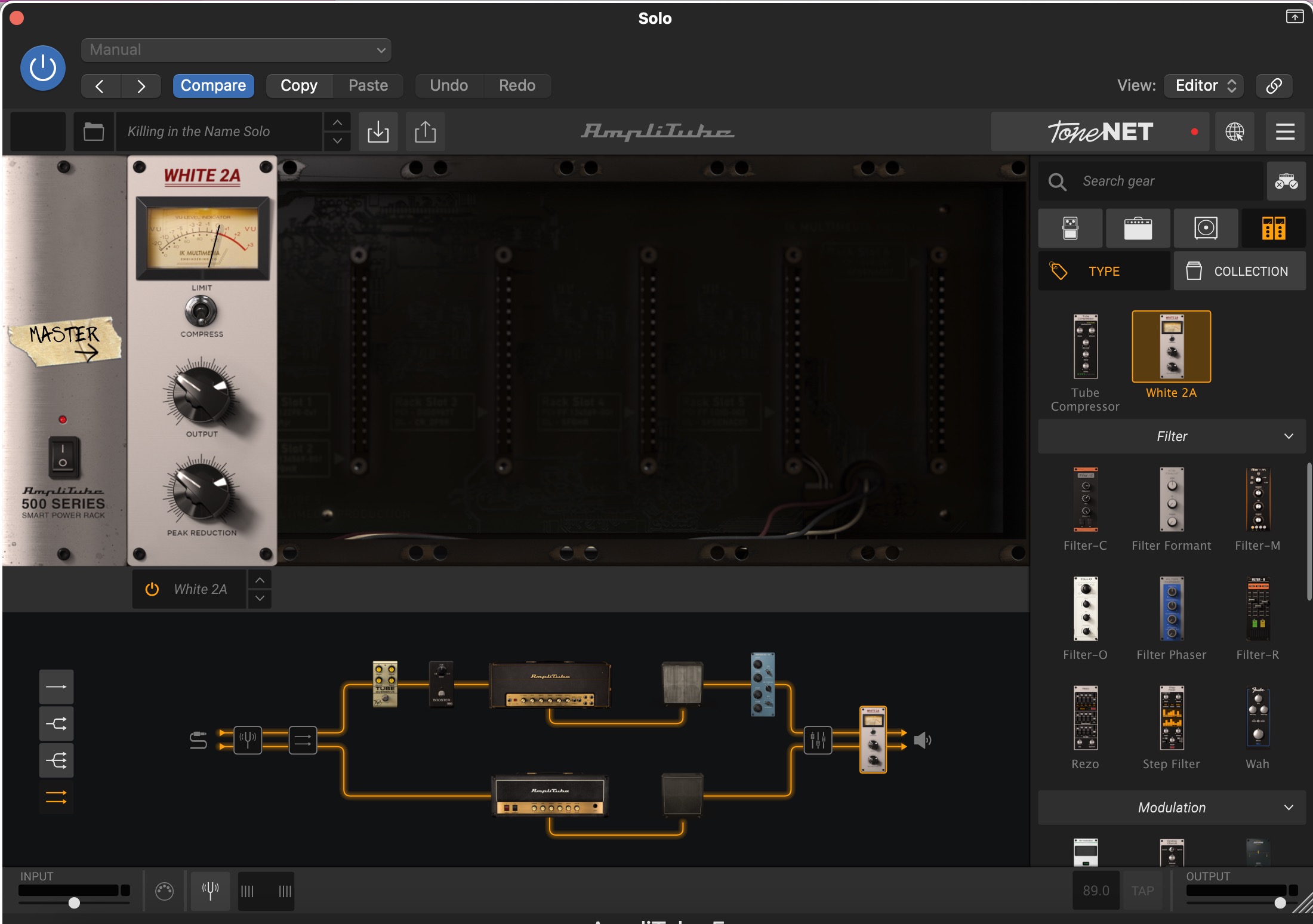Click the export share icon

click(425, 131)
